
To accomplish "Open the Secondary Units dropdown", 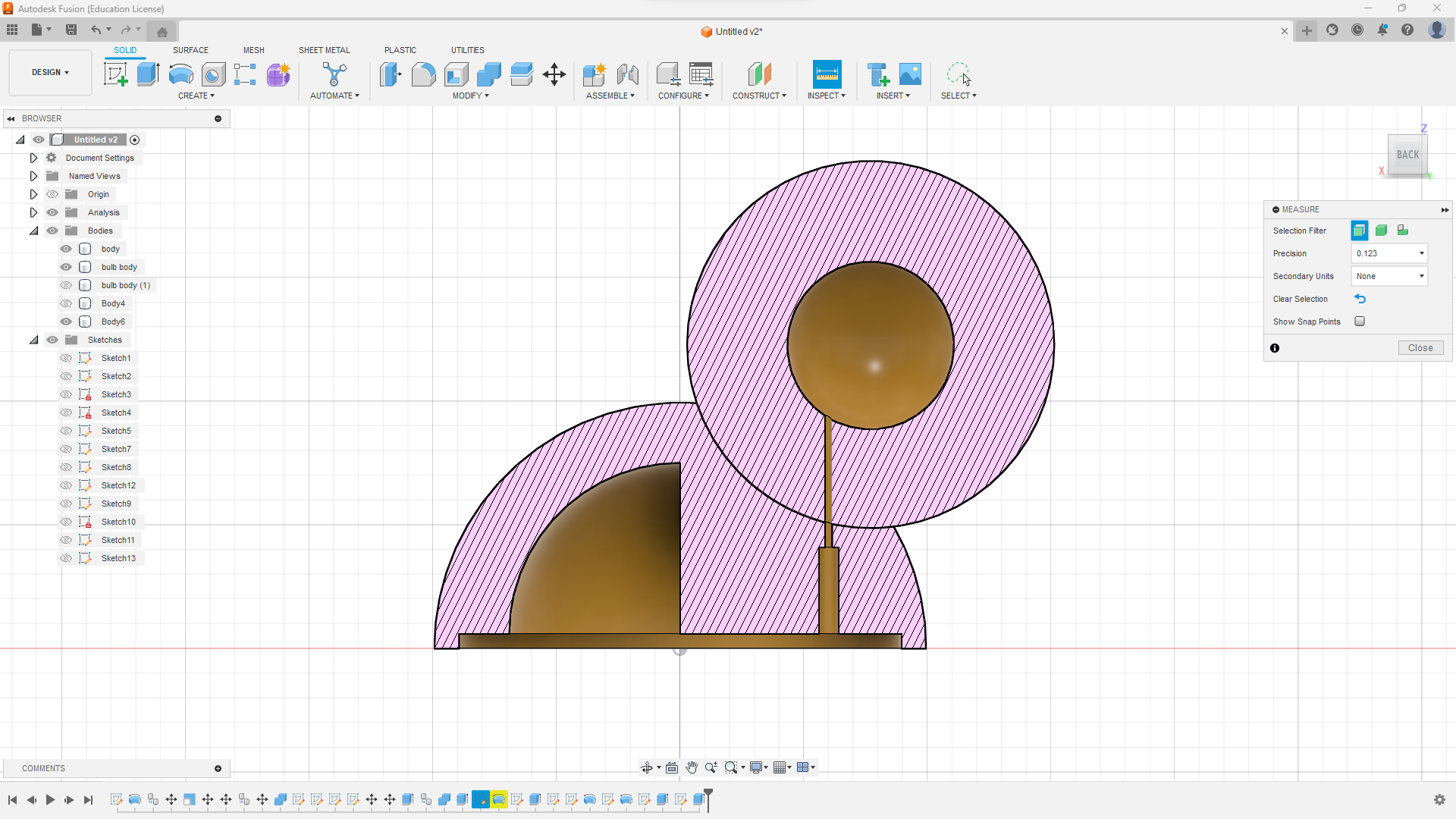I will click(x=1389, y=276).
